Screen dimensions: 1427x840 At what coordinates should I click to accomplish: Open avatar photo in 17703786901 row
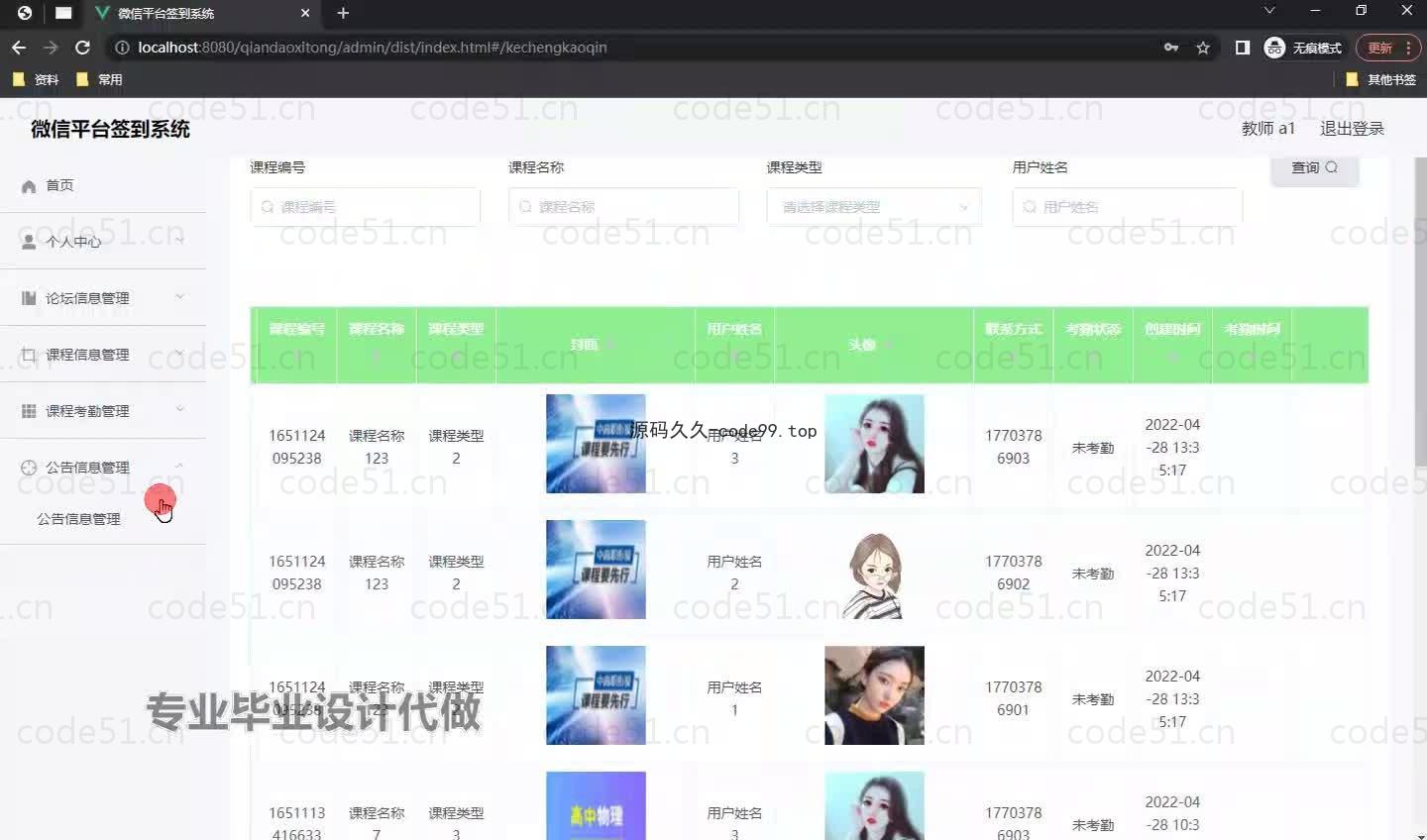874,695
